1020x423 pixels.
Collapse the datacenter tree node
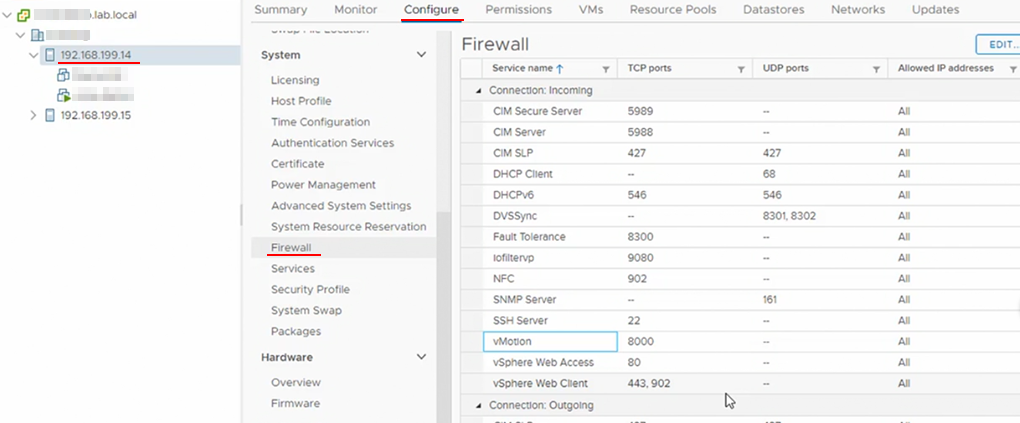click(x=21, y=34)
